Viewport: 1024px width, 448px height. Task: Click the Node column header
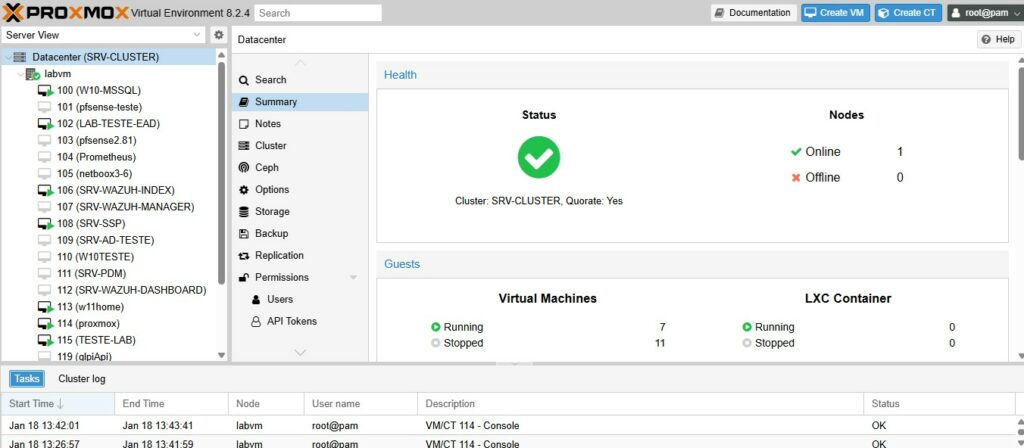266,404
